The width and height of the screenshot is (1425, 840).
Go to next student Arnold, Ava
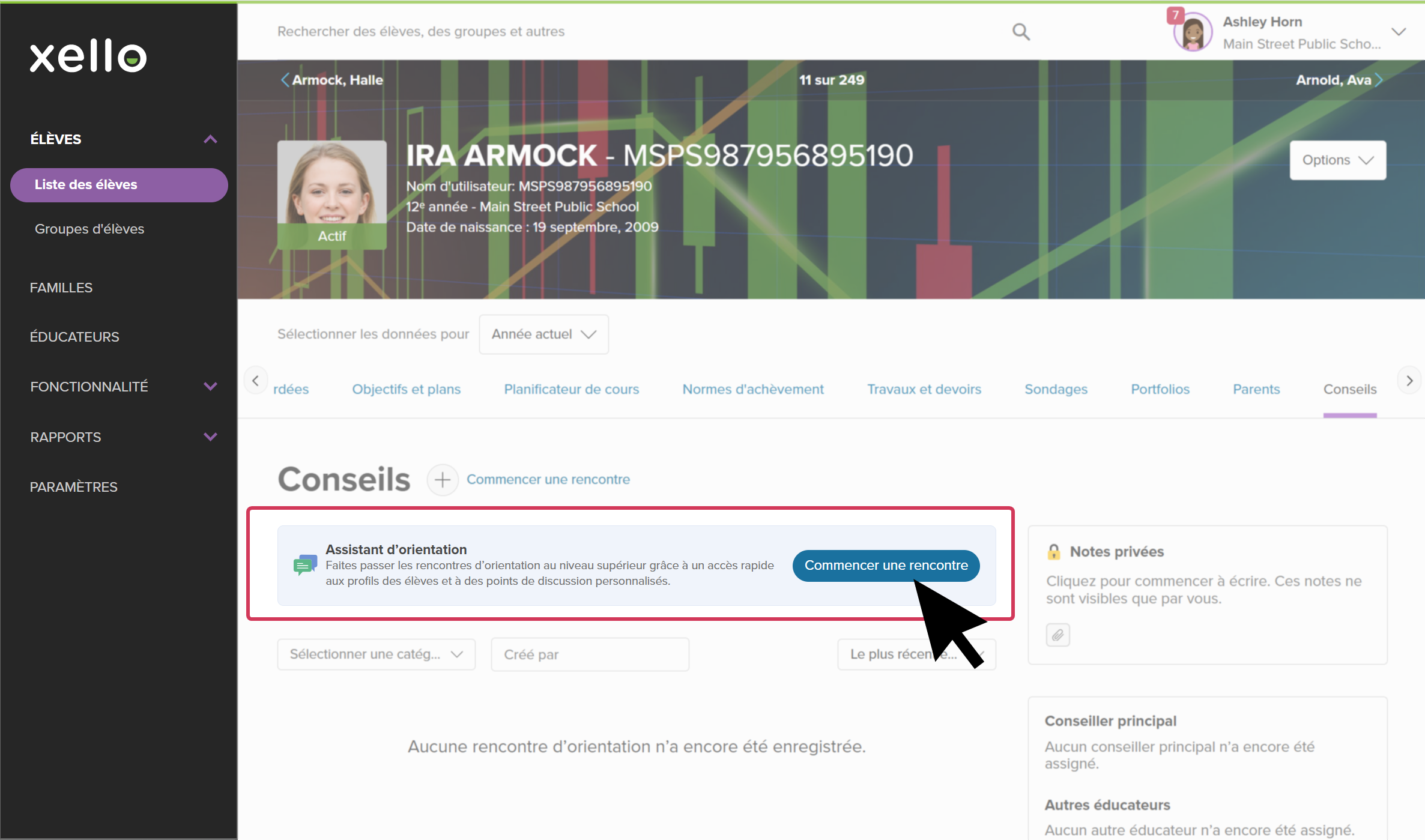1339,80
